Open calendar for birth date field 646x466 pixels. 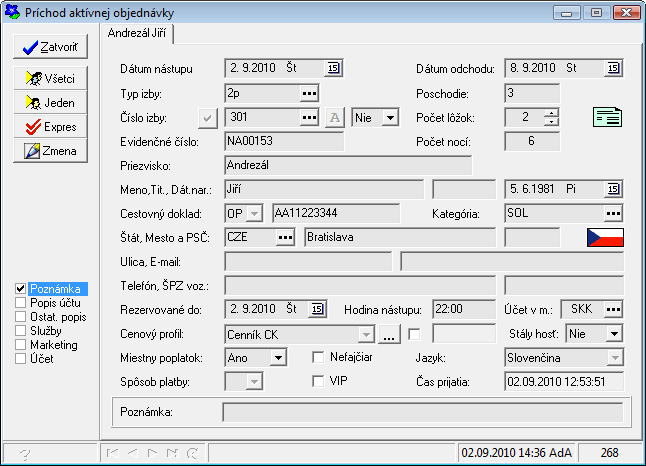(613, 188)
